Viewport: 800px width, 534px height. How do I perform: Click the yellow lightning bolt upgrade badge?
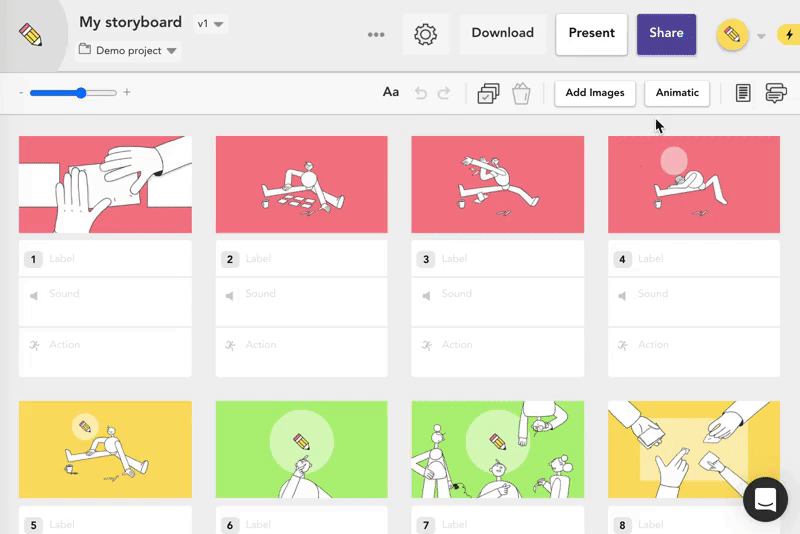click(x=788, y=35)
